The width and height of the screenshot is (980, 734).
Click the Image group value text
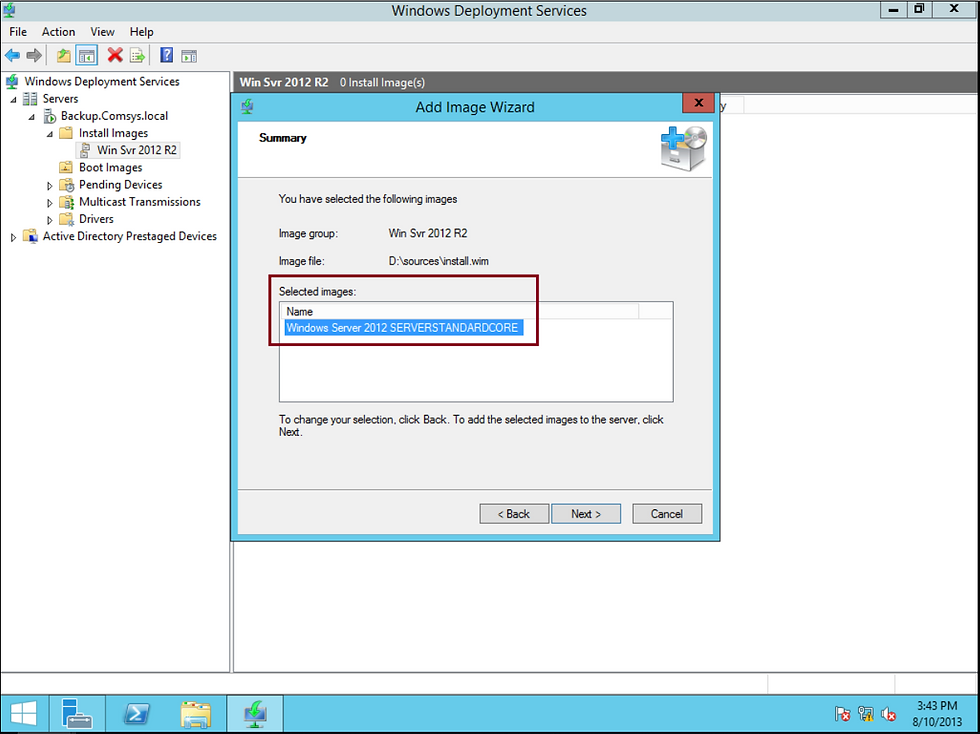428,233
